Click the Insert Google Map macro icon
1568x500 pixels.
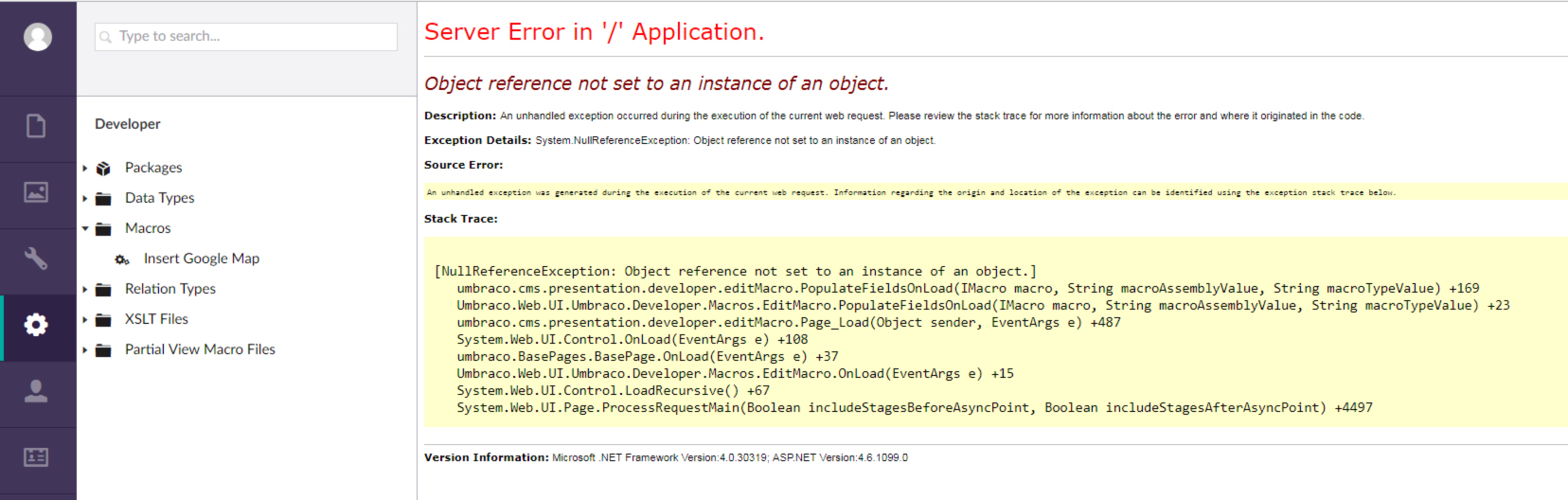(x=122, y=259)
